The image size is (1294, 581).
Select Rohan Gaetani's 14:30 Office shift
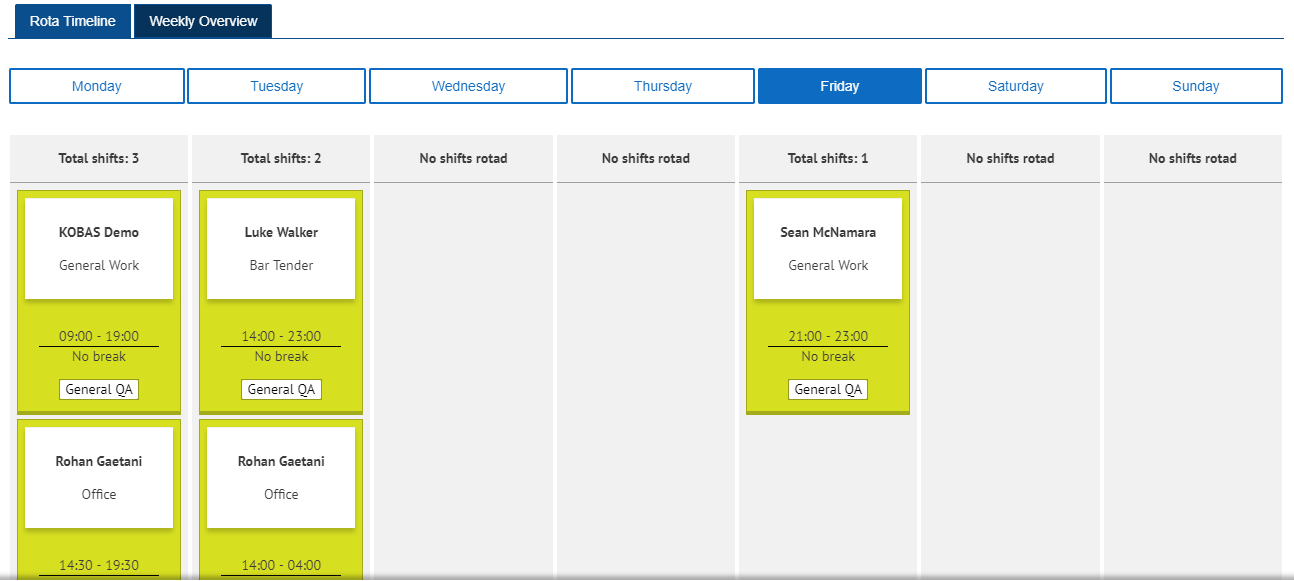coord(99,477)
